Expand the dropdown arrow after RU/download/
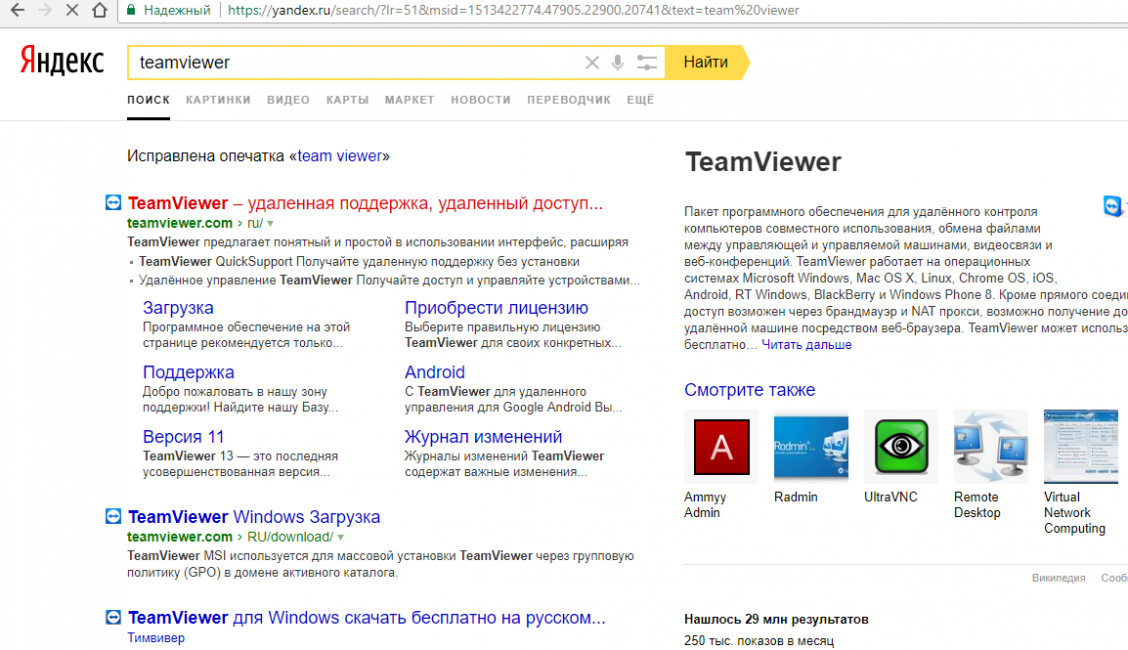This screenshot has height=650, width=1128. [x=340, y=537]
